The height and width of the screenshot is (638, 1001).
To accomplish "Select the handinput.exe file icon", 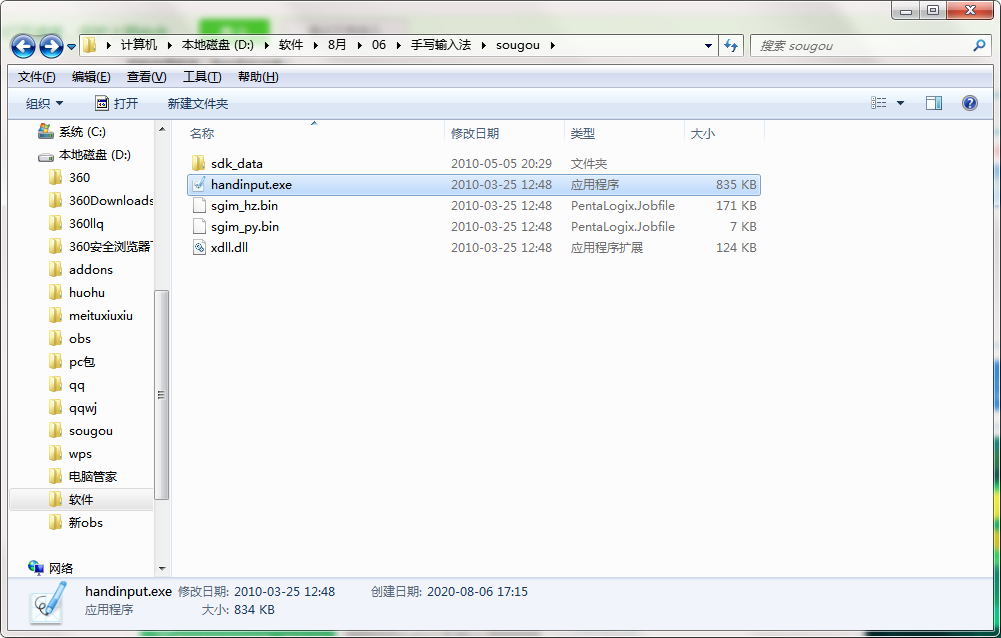I will coord(199,185).
